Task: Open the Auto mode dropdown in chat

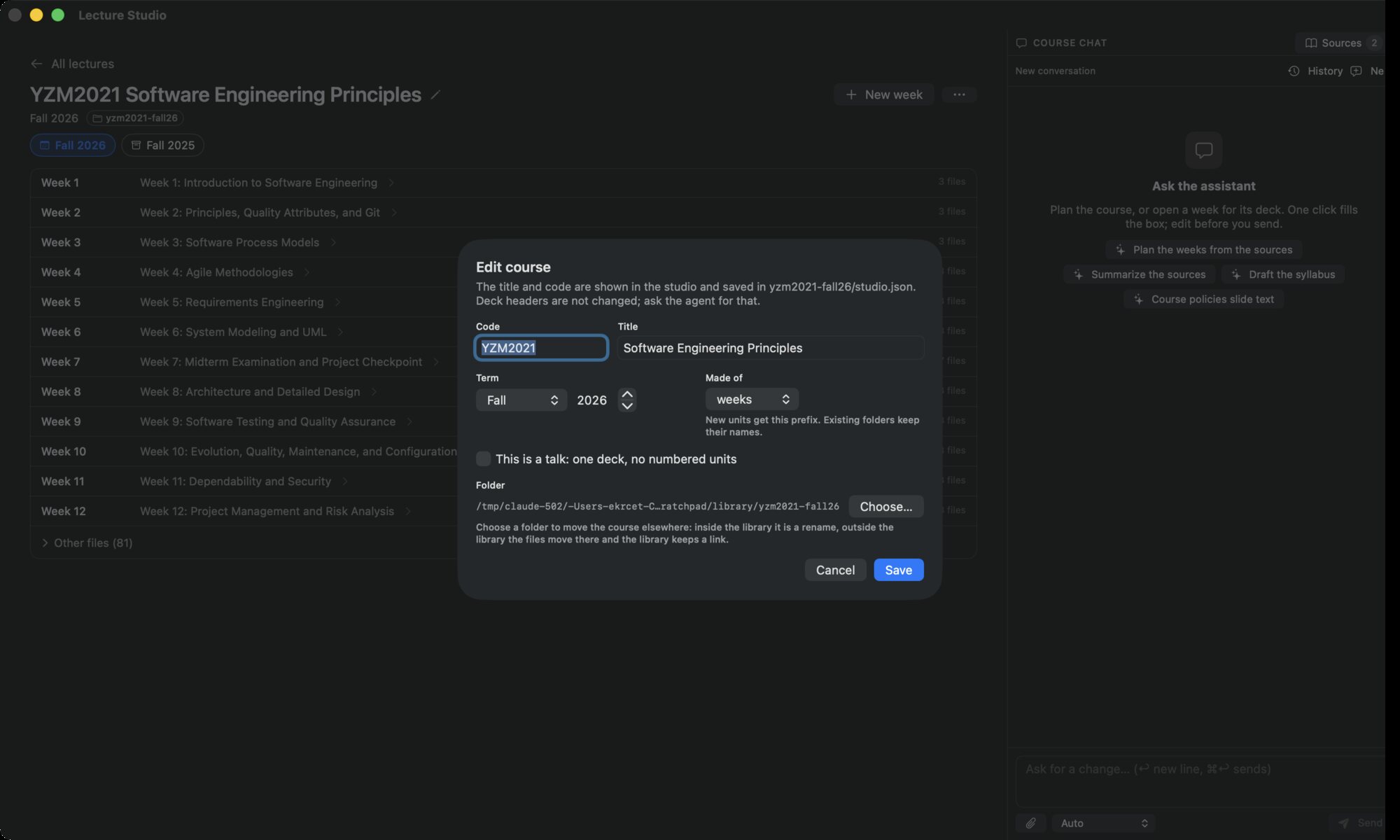Action: 1103,823
